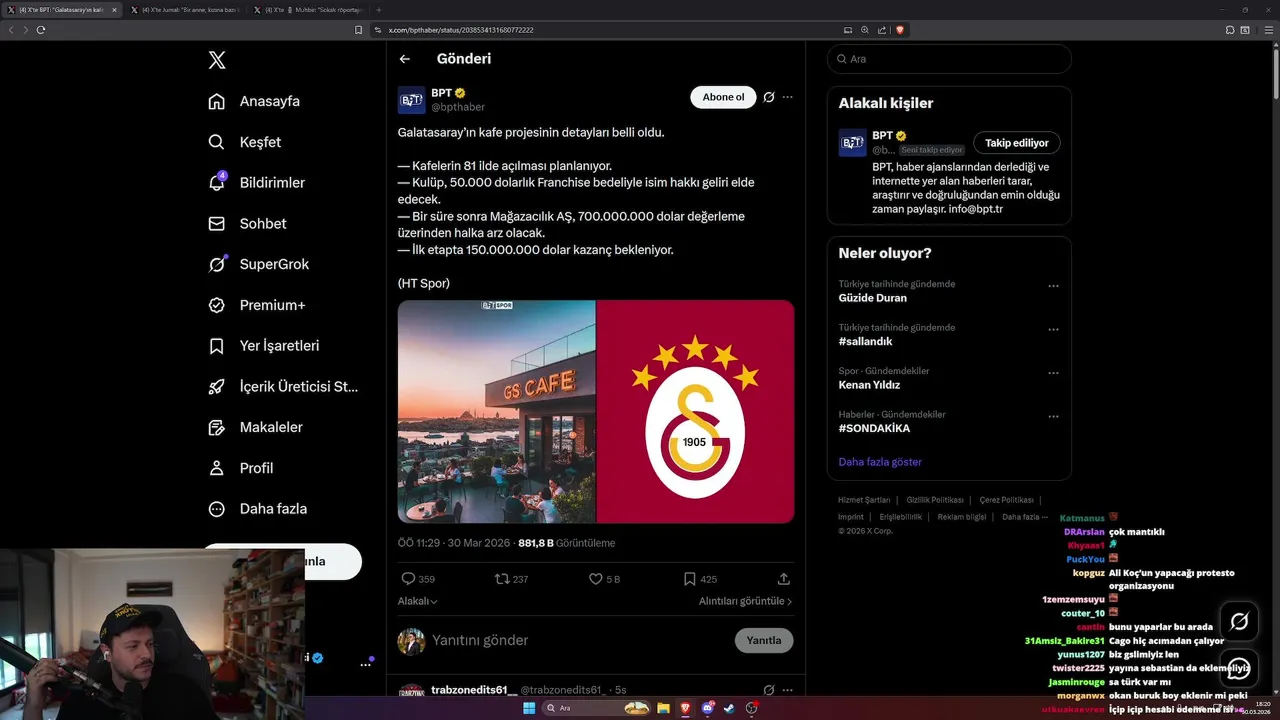Open Discord from the taskbar
Image resolution: width=1280 pixels, height=720 pixels.
click(x=708, y=708)
